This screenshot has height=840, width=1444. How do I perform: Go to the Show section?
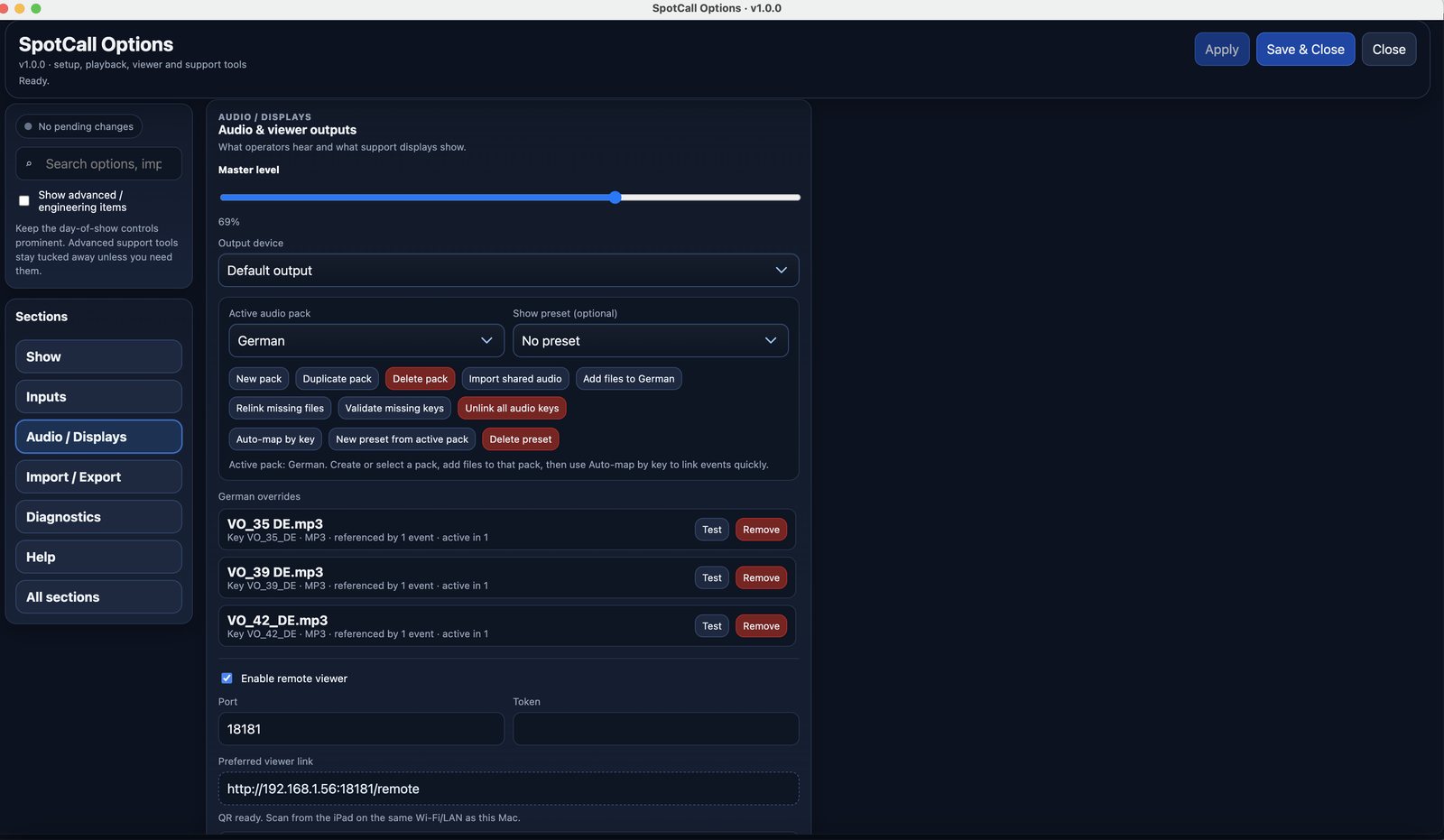click(x=98, y=356)
